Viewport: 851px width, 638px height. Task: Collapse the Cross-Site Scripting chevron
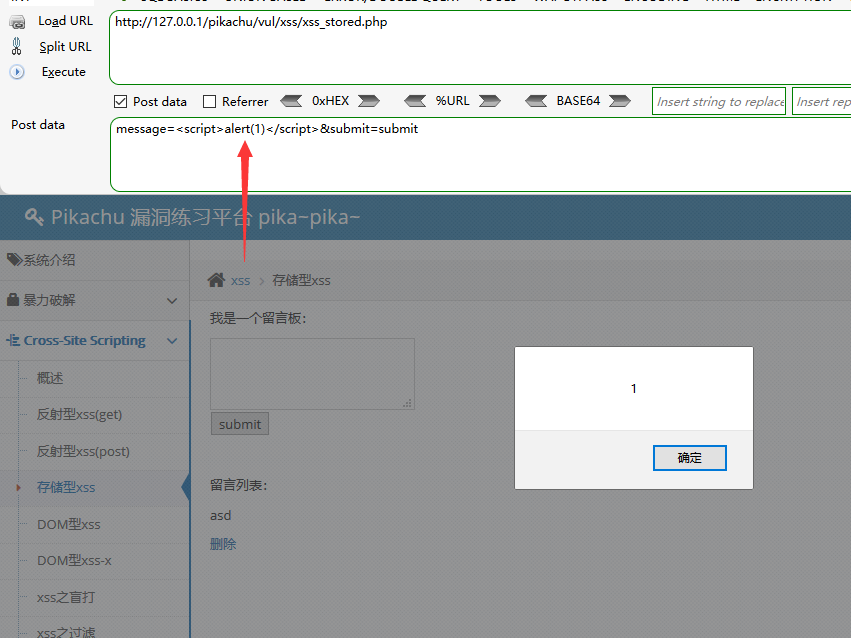pyautogui.click(x=172, y=341)
